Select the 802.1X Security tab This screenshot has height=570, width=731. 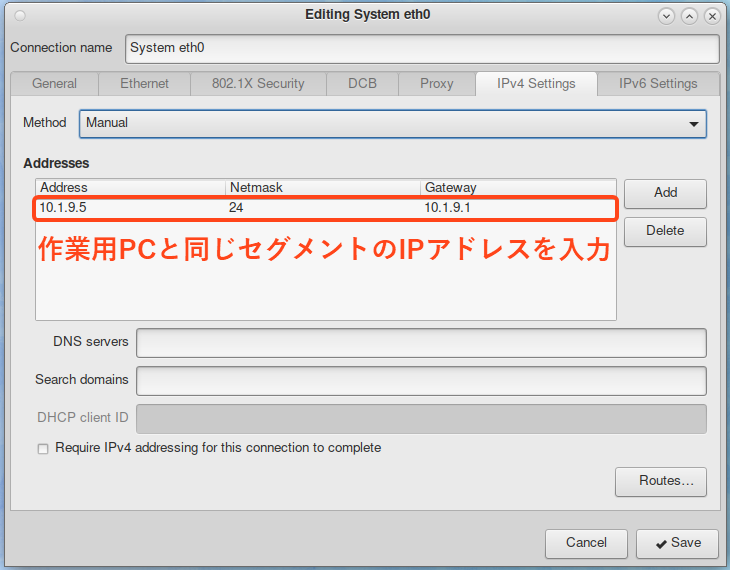[x=258, y=84]
